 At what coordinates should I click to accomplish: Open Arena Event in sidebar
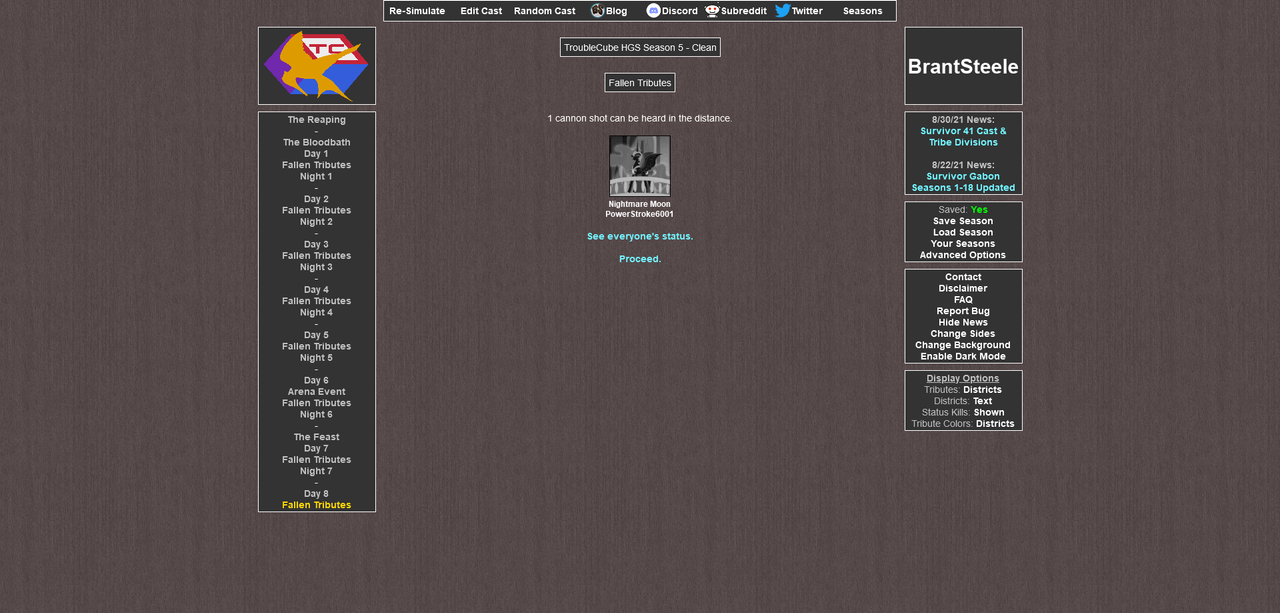[317, 392]
